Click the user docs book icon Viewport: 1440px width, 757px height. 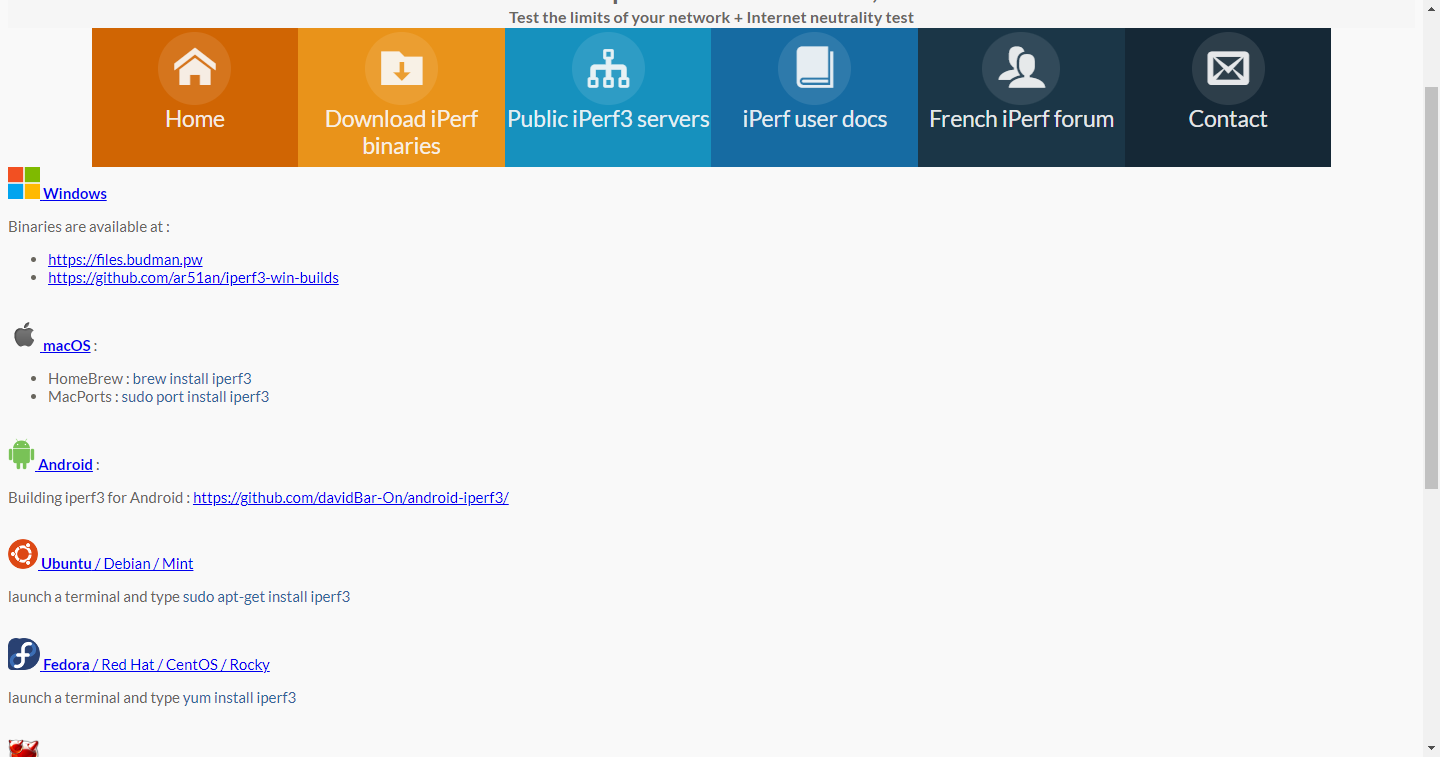(x=814, y=68)
